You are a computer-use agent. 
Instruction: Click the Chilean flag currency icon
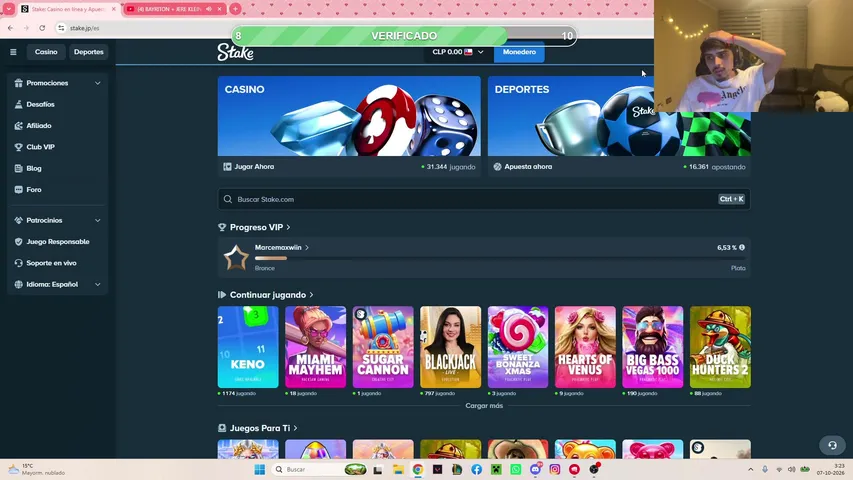click(x=468, y=52)
